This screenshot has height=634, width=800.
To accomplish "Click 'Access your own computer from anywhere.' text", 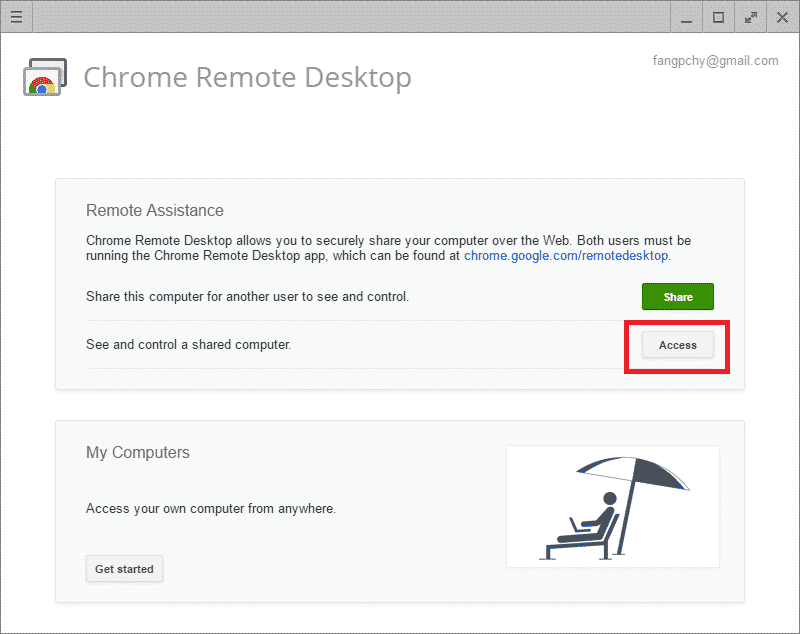I will [211, 509].
